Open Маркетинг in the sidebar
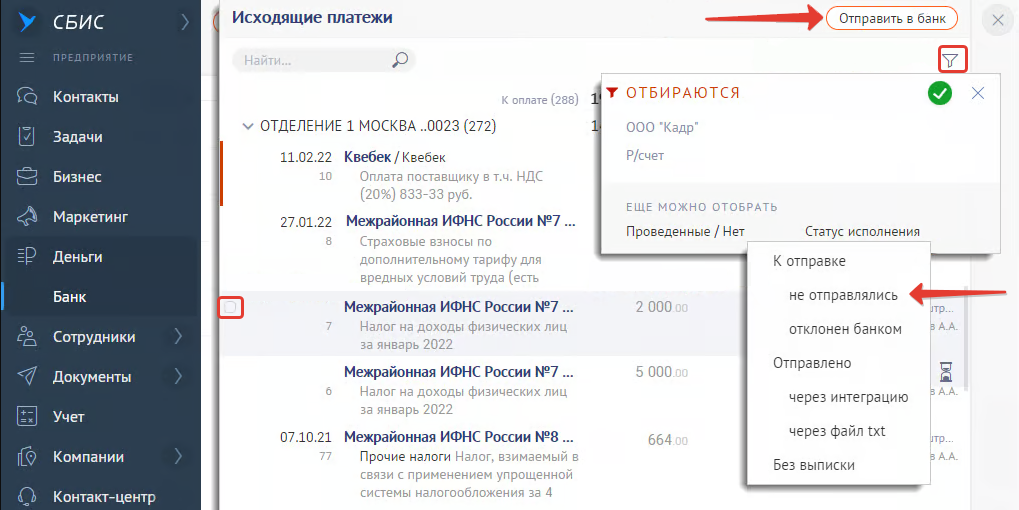Viewport: 1019px width, 510px height. [91, 216]
